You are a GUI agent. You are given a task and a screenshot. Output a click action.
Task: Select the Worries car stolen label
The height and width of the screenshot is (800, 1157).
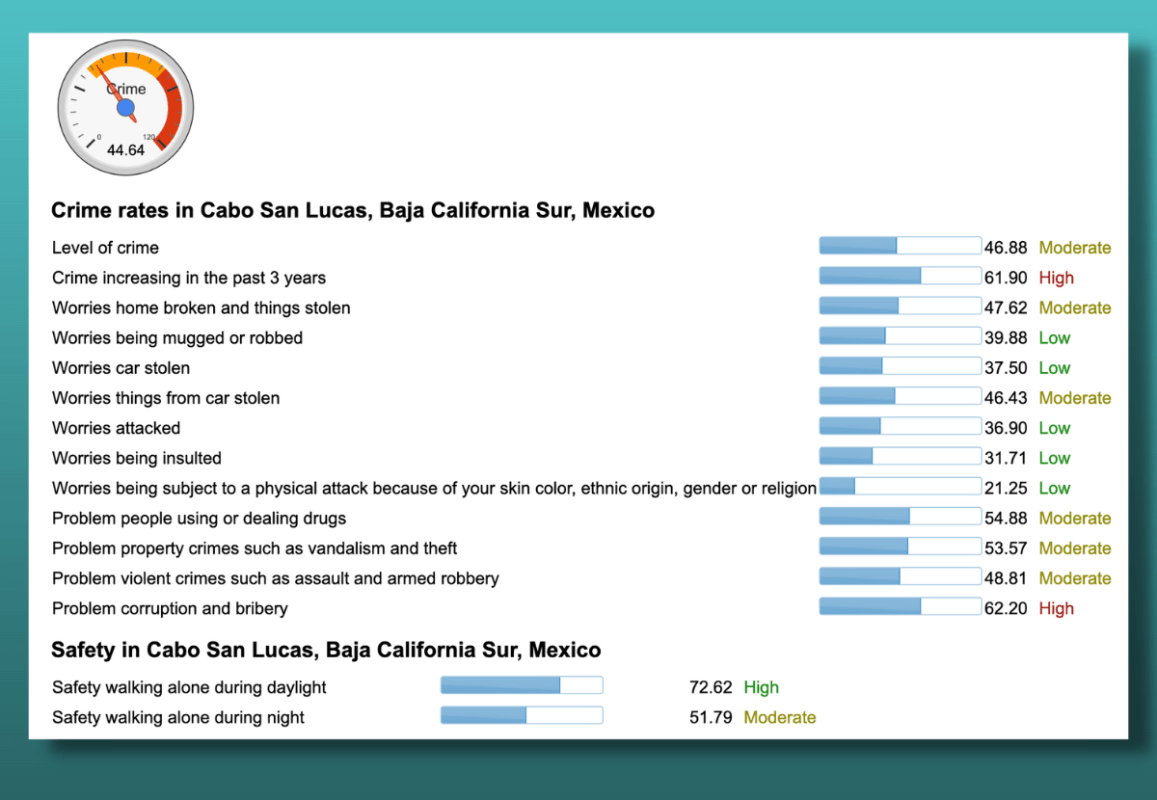pos(121,368)
